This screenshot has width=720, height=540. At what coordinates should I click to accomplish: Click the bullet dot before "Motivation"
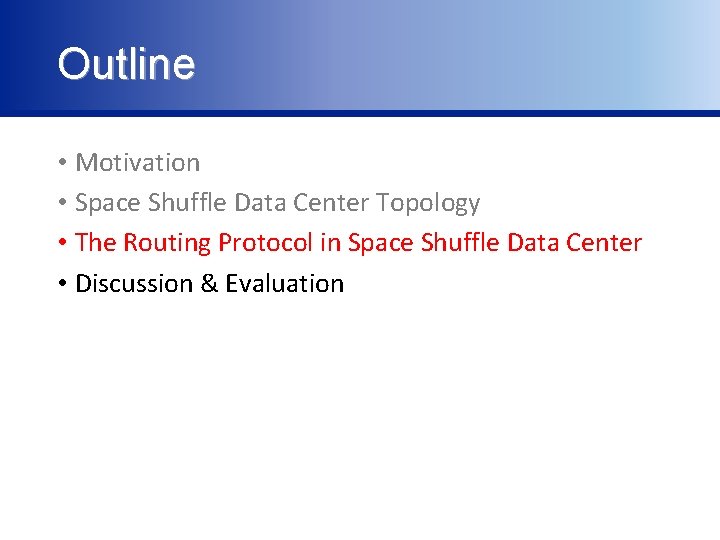63,162
